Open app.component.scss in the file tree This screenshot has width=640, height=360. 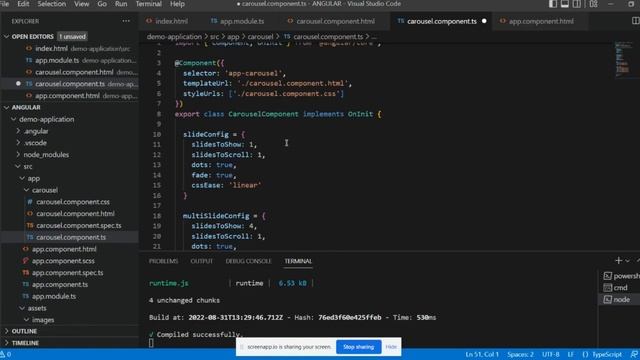coord(63,261)
